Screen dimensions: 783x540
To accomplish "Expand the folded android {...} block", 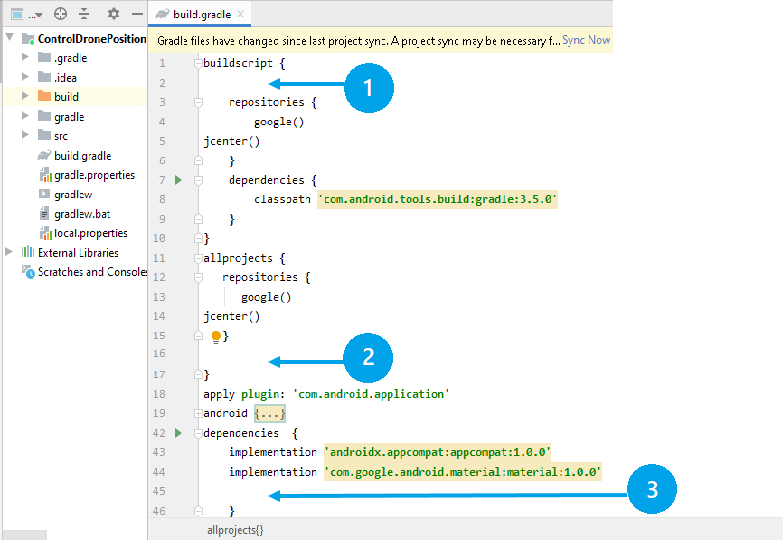I will [270, 414].
